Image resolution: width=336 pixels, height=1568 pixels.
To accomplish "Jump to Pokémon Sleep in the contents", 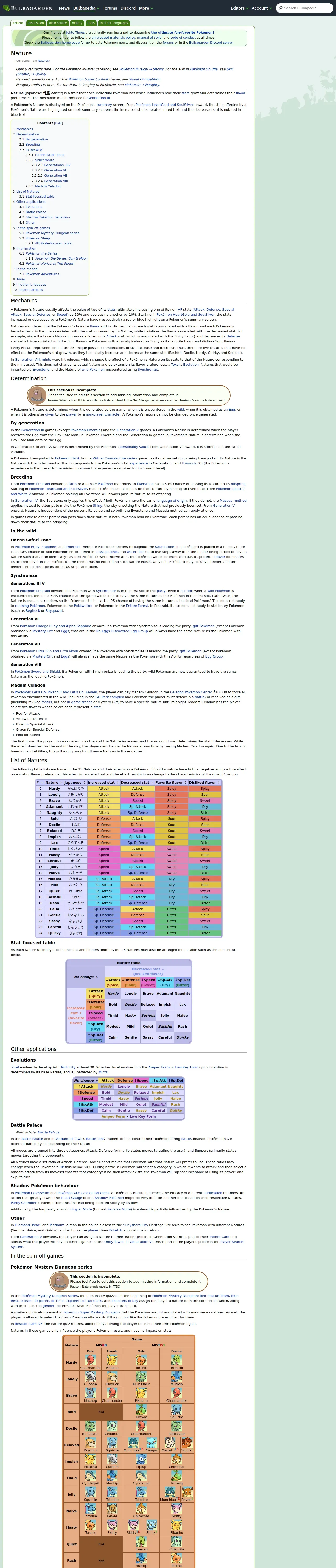I will (37, 238).
